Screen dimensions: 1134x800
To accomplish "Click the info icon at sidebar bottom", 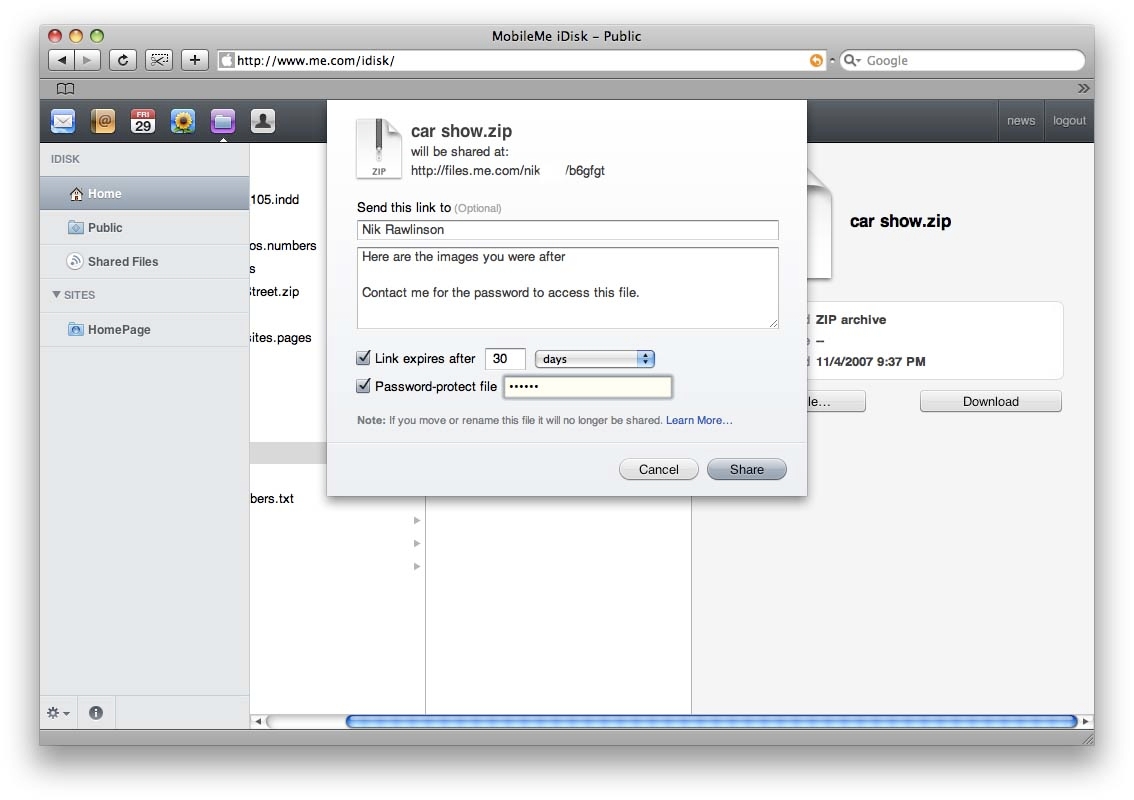I will click(x=95, y=712).
